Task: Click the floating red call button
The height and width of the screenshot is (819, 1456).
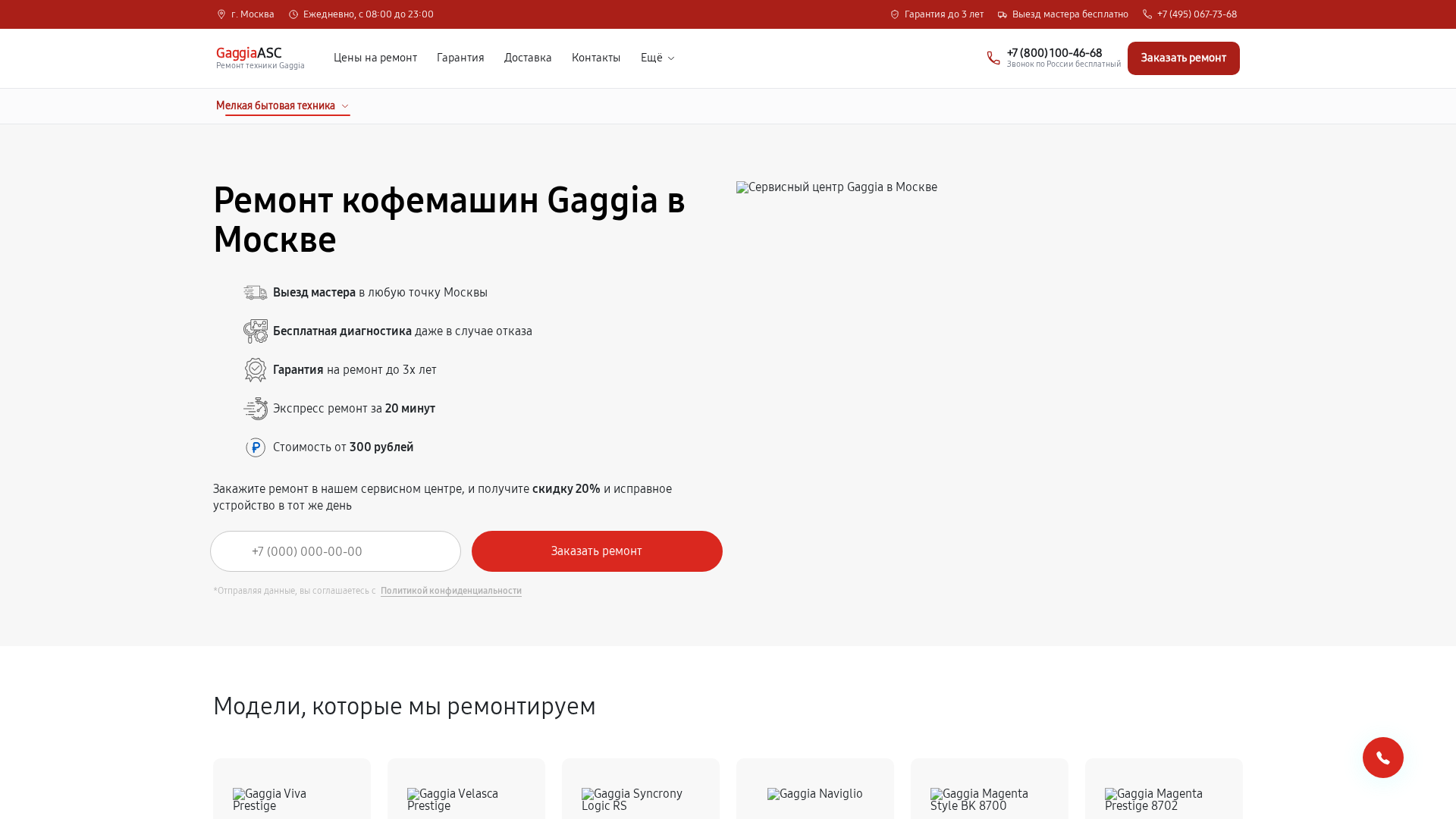Action: [x=1383, y=758]
